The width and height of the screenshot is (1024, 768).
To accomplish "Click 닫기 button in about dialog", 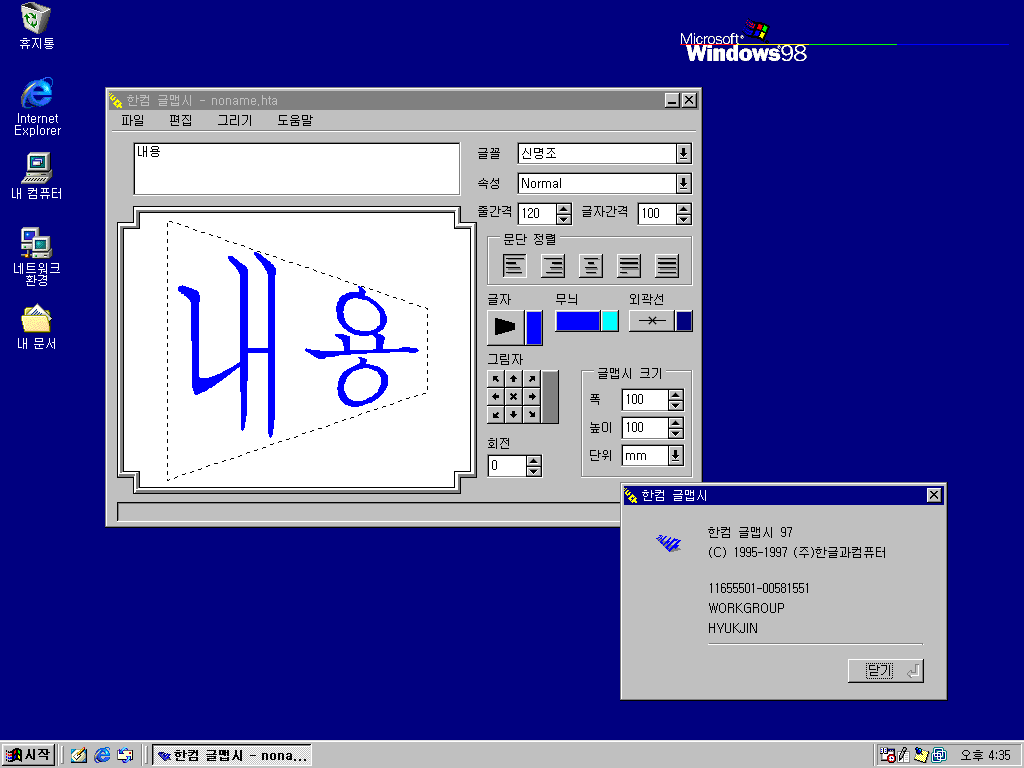I will click(x=886, y=671).
